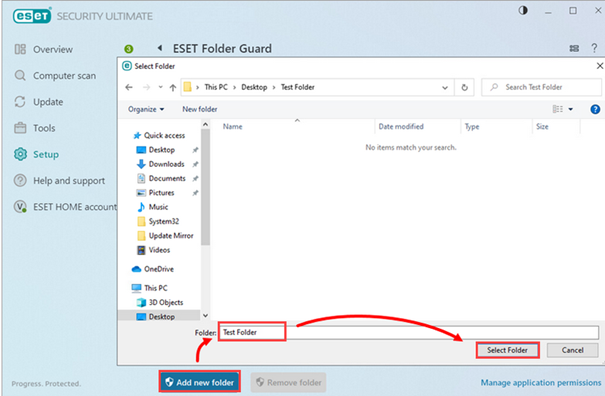Viewport: 605px width, 396px height.
Task: Click navigation pane scroll down arrow
Action: click(x=205, y=315)
